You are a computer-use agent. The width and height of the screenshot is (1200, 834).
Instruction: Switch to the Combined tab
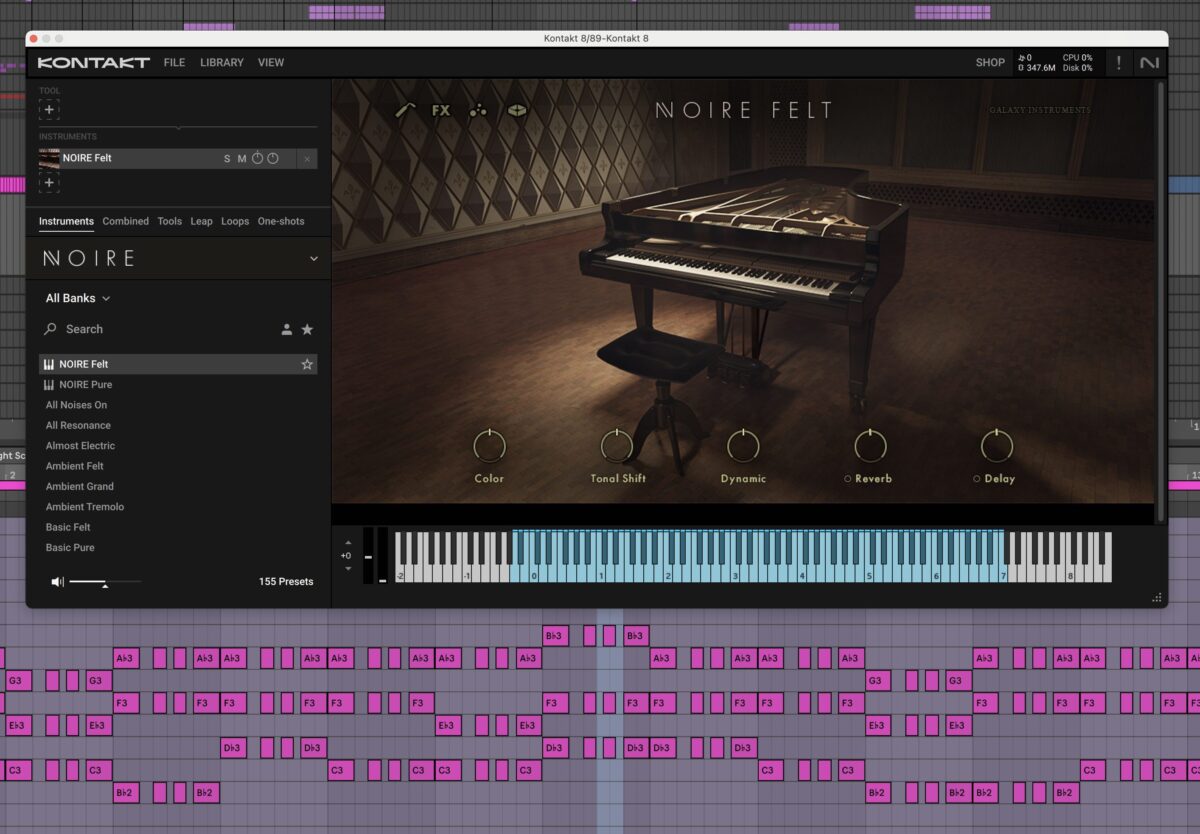pos(125,221)
